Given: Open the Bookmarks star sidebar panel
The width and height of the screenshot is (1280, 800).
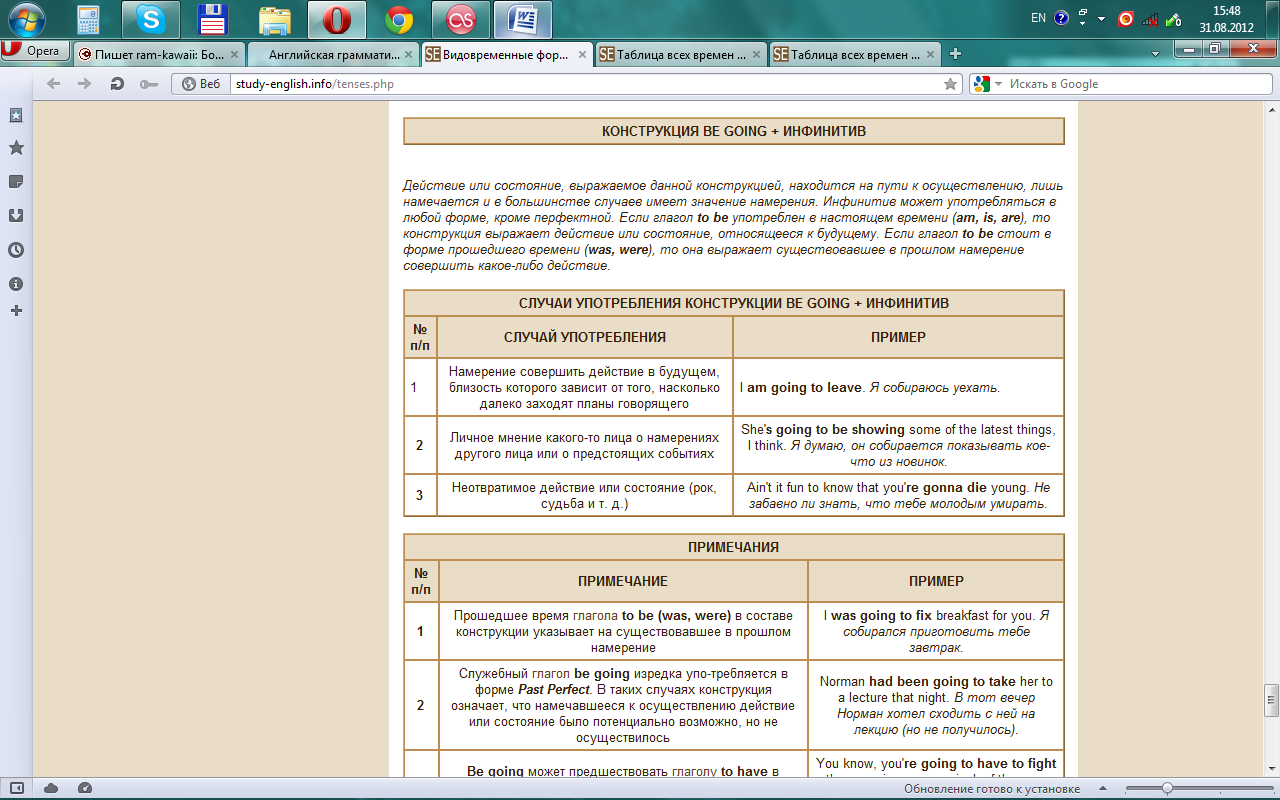Looking at the screenshot, I should pos(16,148).
